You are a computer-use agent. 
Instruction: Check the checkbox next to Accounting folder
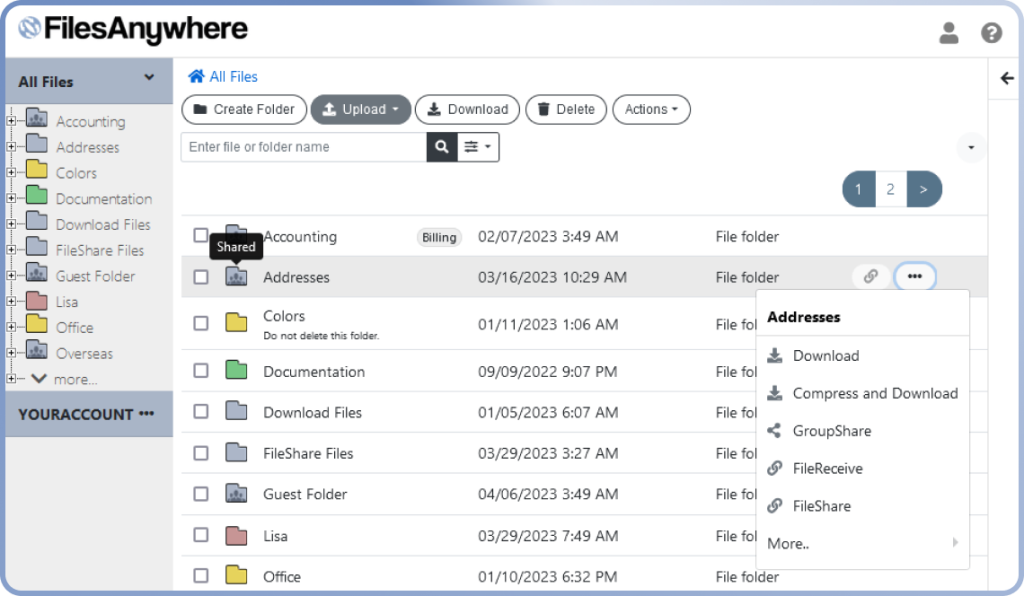coord(200,236)
